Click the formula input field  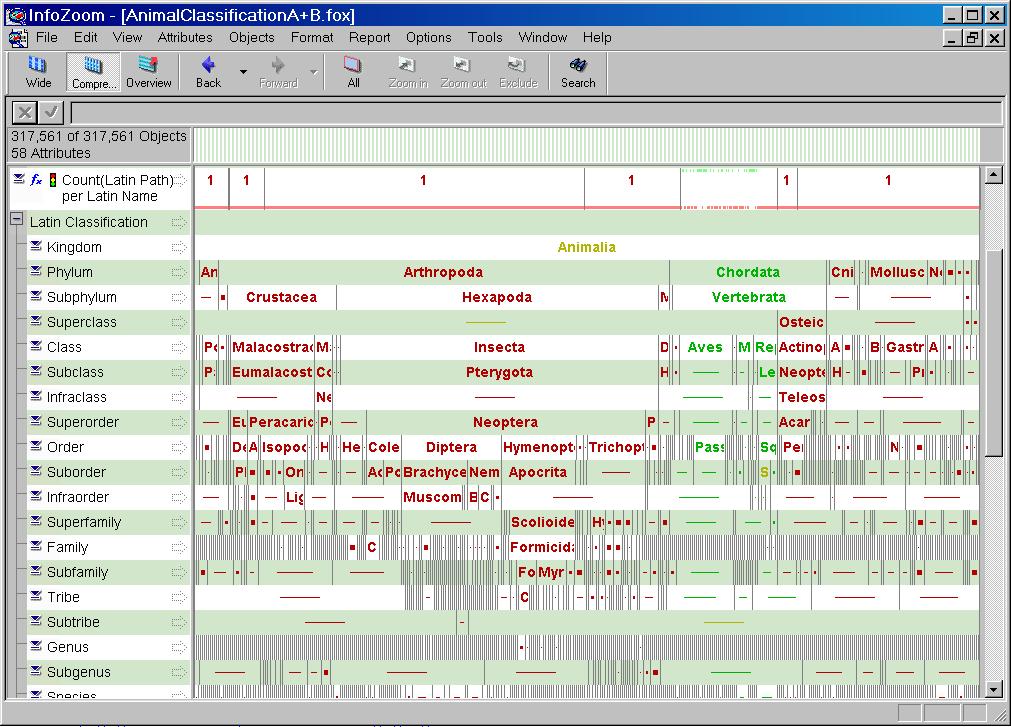tap(535, 112)
